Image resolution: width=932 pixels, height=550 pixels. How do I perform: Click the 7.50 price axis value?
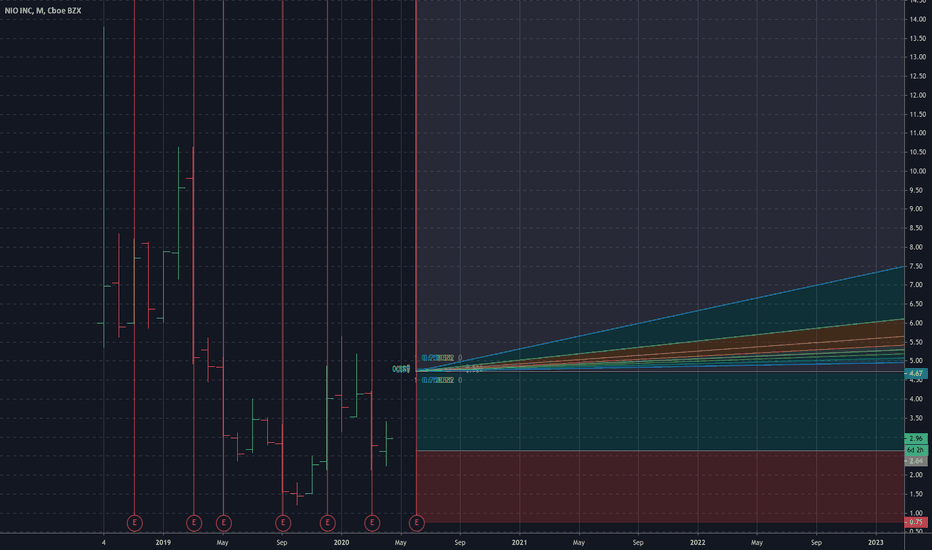click(x=917, y=266)
